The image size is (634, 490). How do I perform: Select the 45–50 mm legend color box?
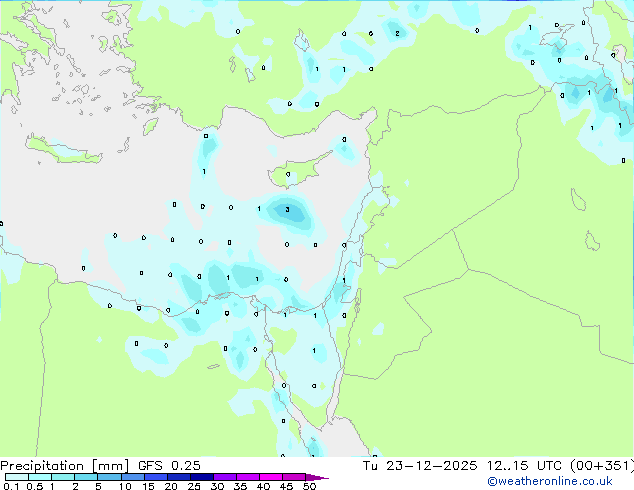(294, 477)
